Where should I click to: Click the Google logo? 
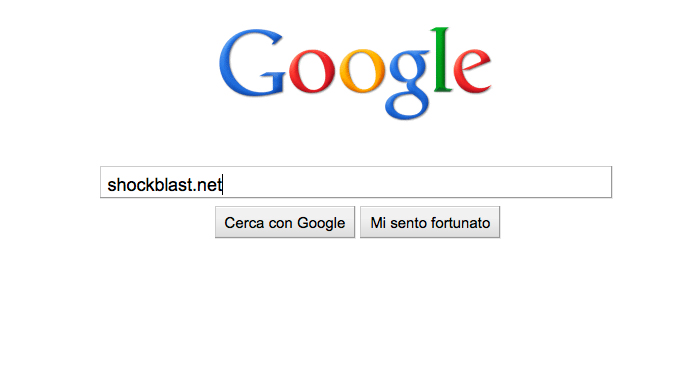pos(355,73)
